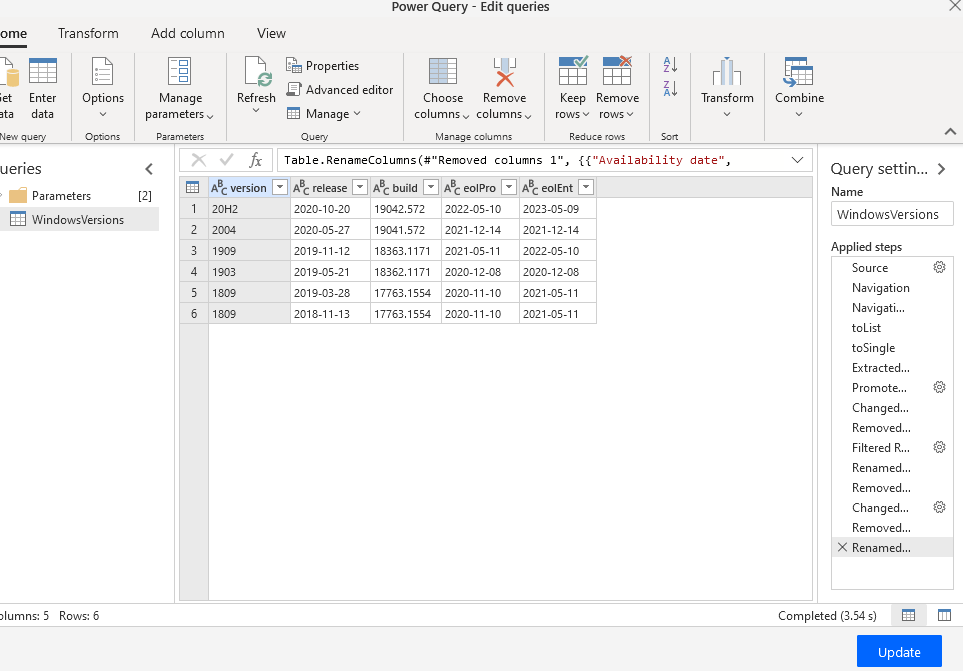The width and height of the screenshot is (963, 671).
Task: Delete the selected Renamed step
Action: 842,548
